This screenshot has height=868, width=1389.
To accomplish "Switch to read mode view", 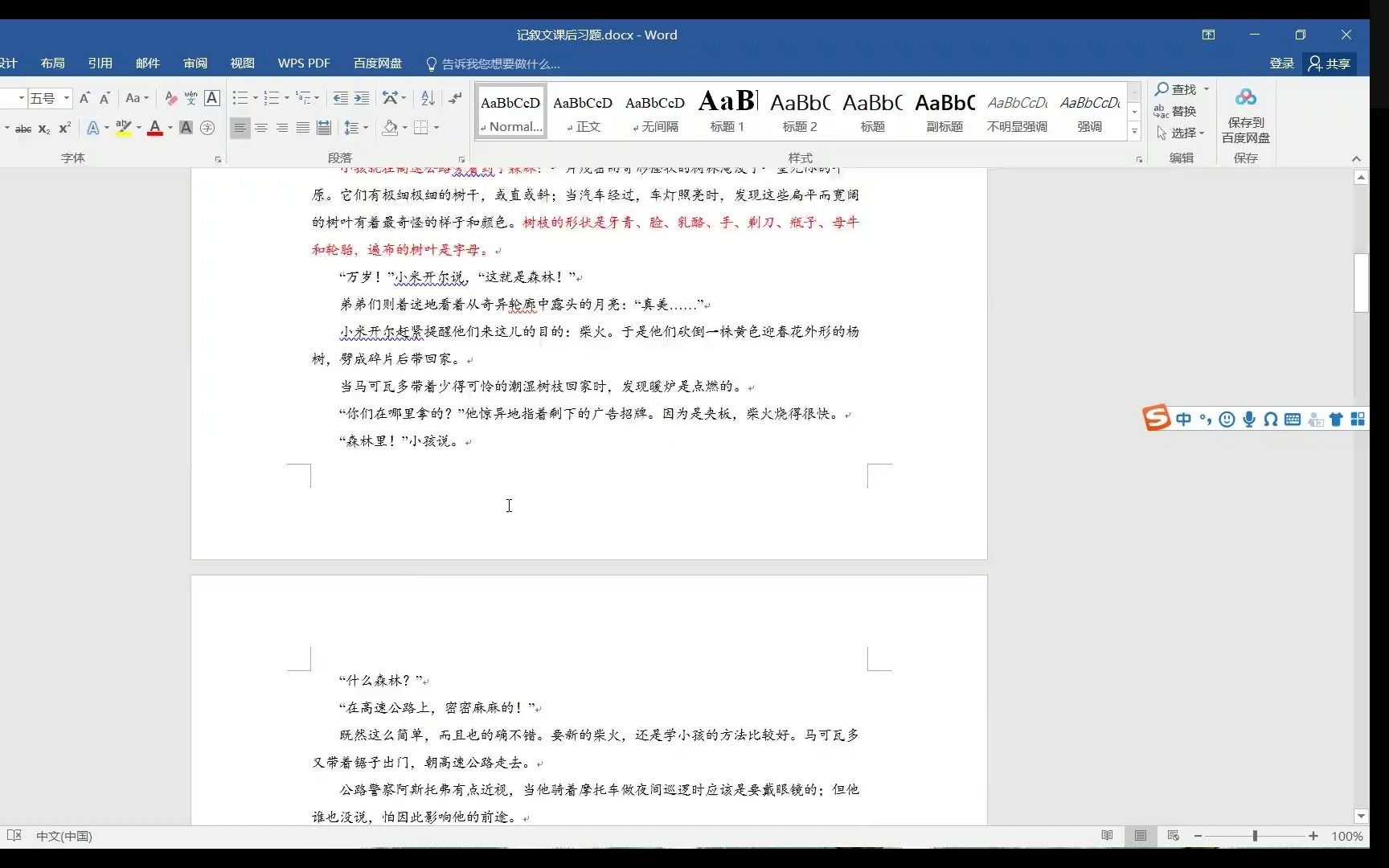I will (x=1107, y=836).
